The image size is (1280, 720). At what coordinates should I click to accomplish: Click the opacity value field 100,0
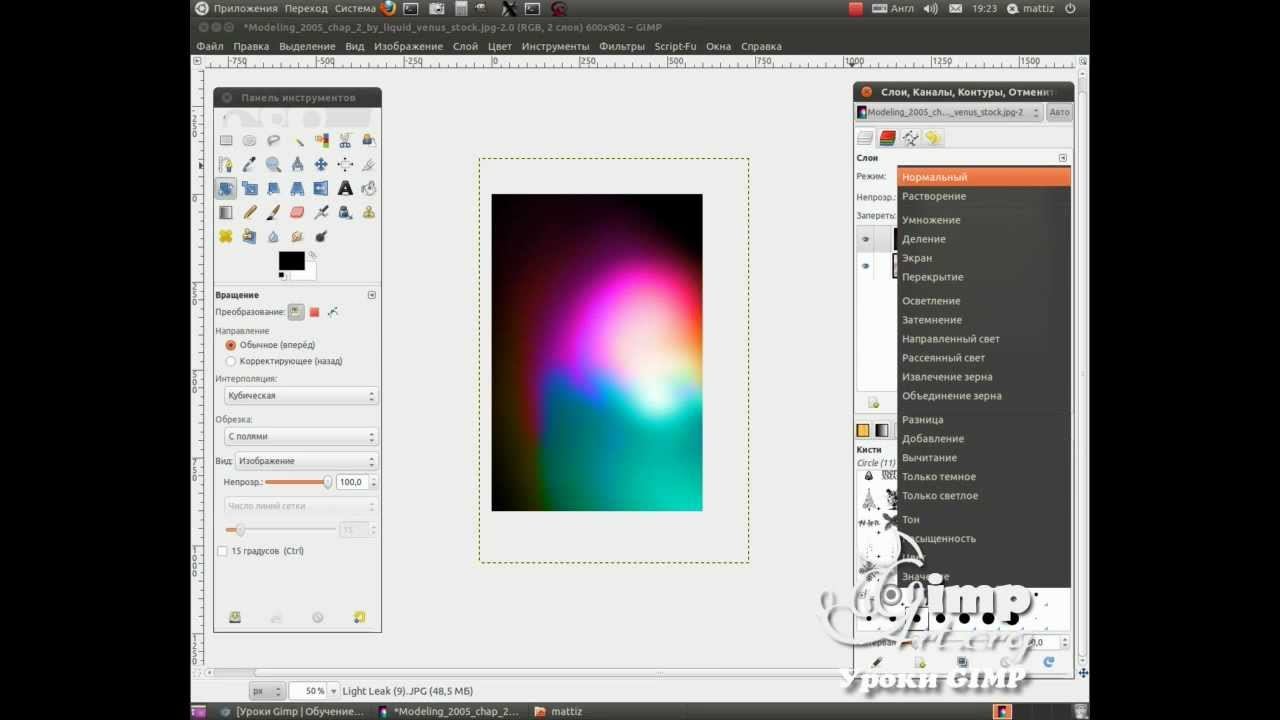352,482
